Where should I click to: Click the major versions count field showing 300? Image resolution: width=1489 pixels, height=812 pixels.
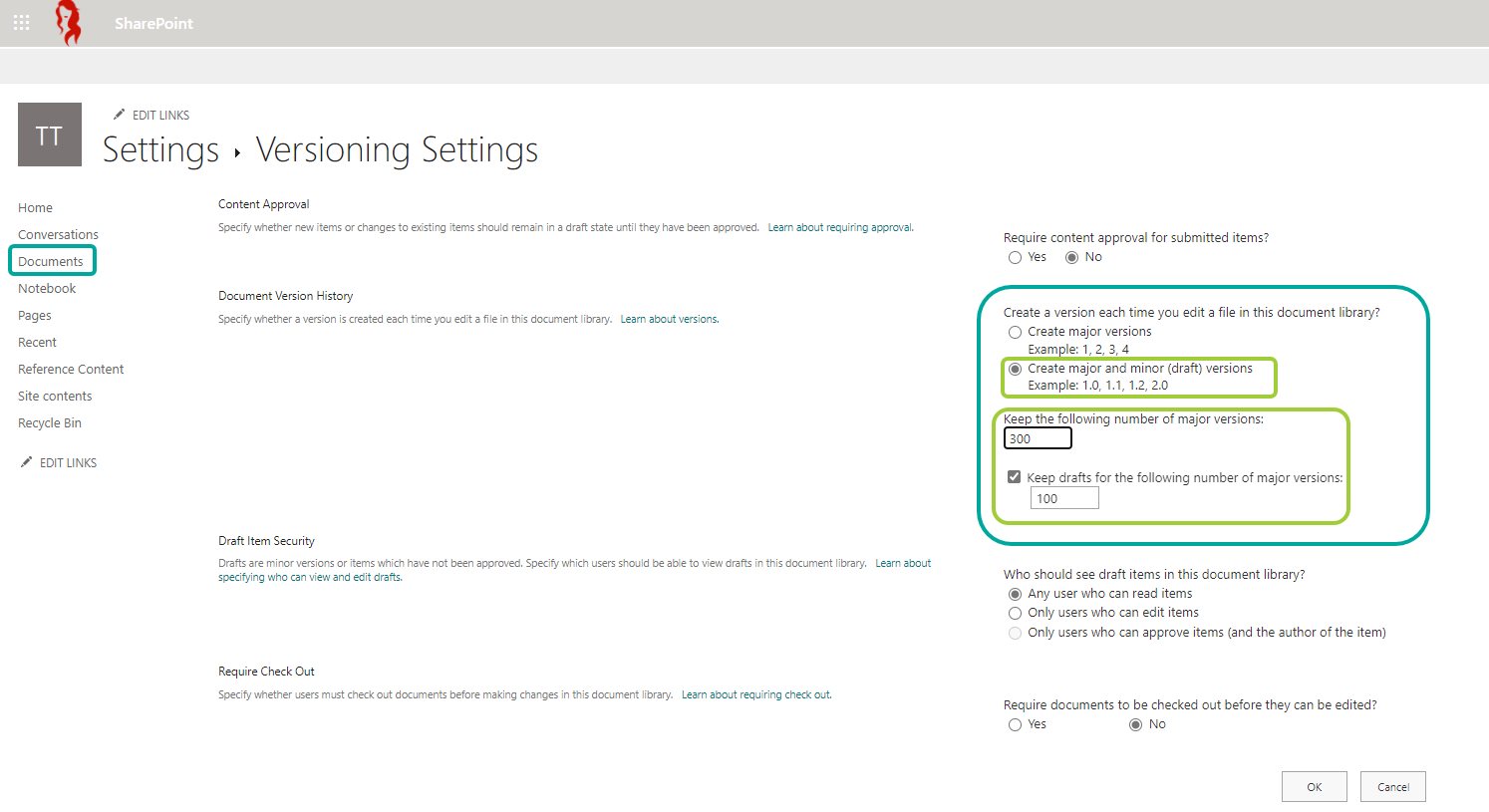(x=1038, y=438)
